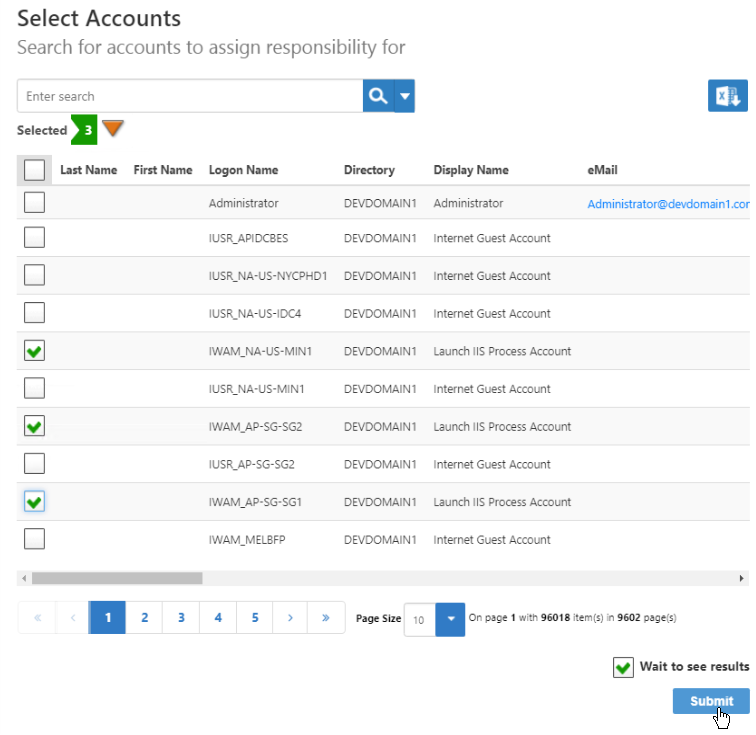
Task: Jump to the last results page
Action: 326,618
